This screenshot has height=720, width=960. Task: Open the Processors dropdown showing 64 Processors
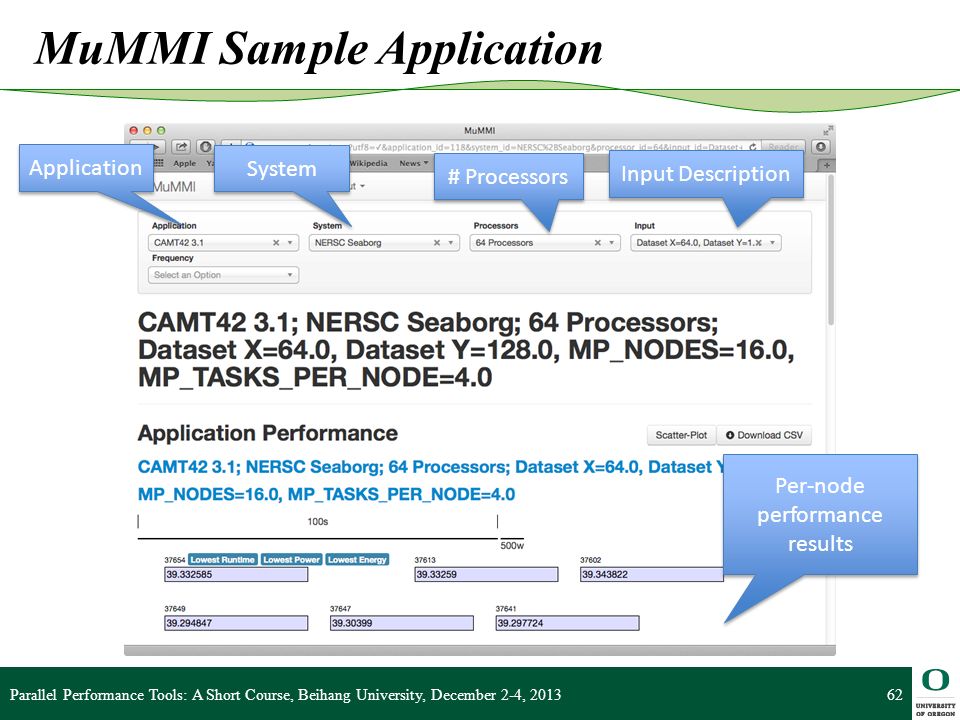point(545,243)
